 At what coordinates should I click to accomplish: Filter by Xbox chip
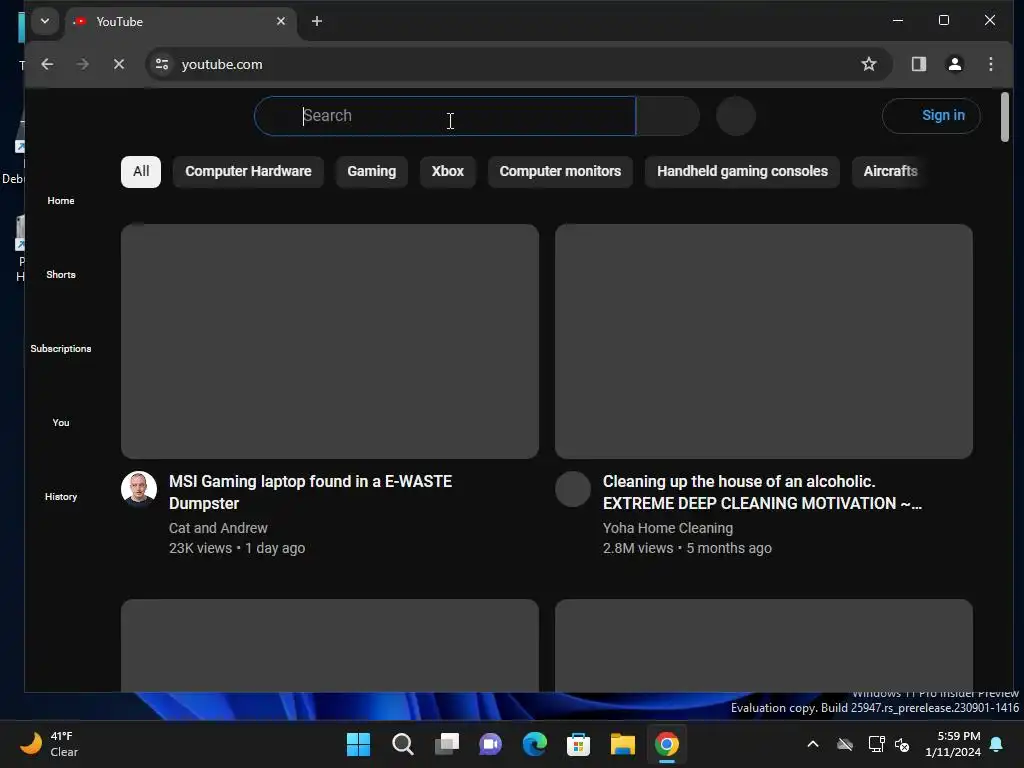pos(448,172)
